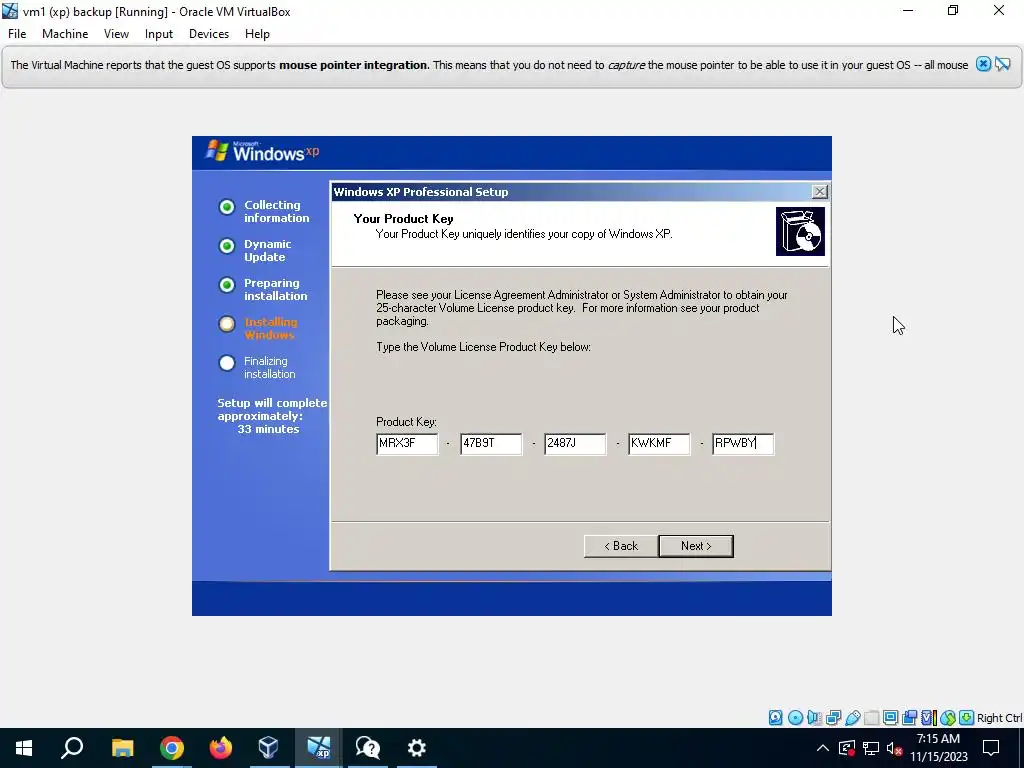Click the keyboard capture green arrow icon

point(967,718)
